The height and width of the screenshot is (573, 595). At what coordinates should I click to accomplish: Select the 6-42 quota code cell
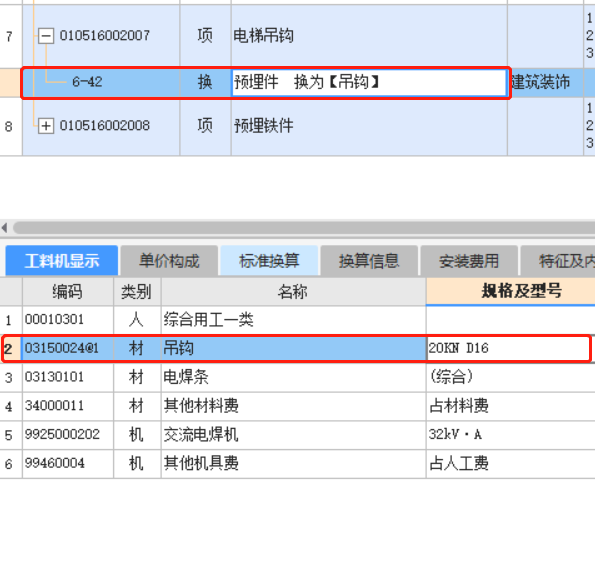[x=101, y=82]
